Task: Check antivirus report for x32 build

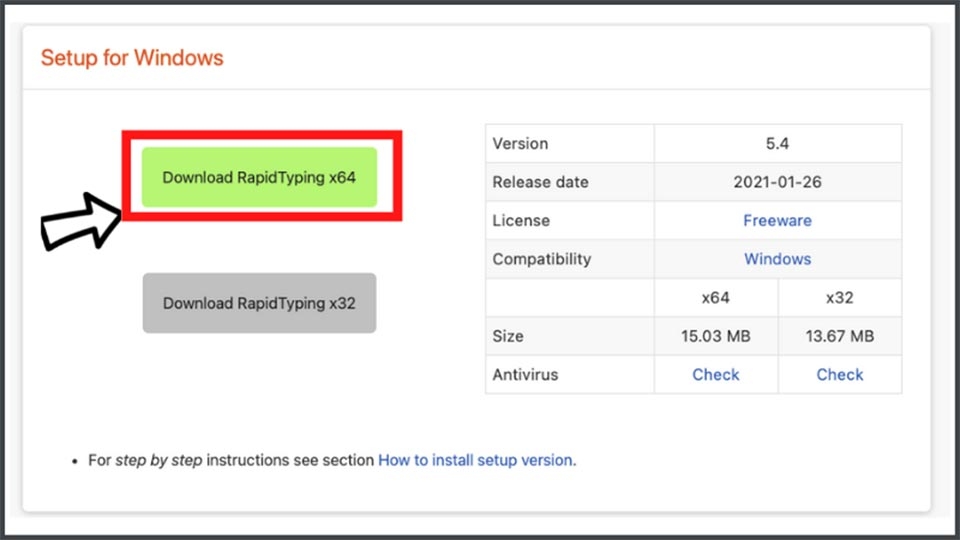Action: [839, 374]
